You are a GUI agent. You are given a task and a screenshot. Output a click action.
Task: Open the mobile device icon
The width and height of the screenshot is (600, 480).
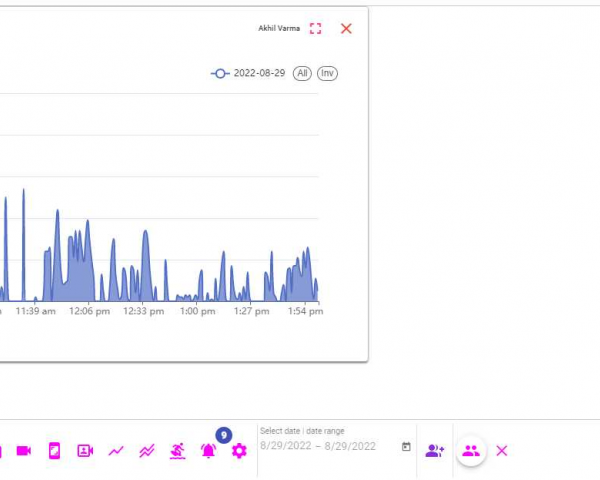pyautogui.click(x=54, y=451)
